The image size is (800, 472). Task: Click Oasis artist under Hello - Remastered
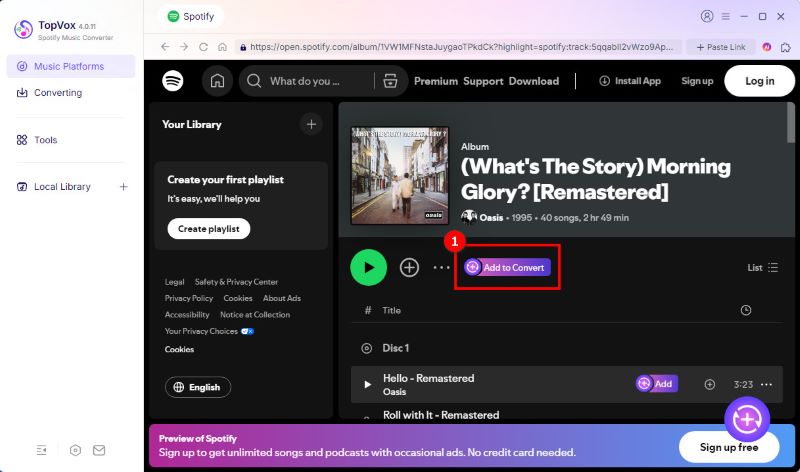coord(394,392)
